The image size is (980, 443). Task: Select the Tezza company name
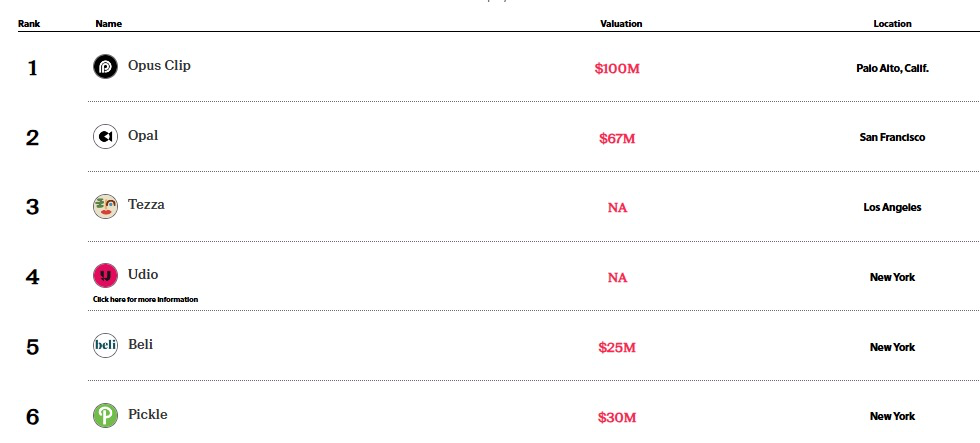pyautogui.click(x=146, y=205)
